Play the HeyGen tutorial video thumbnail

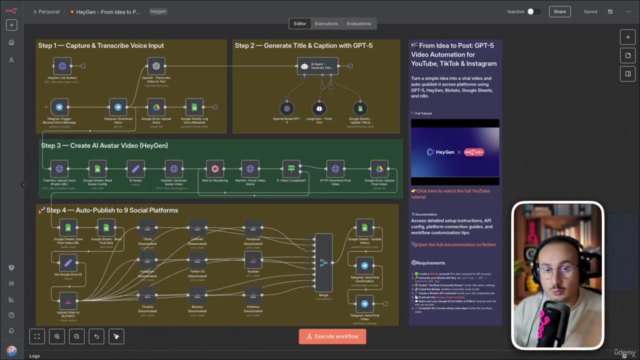[455, 152]
